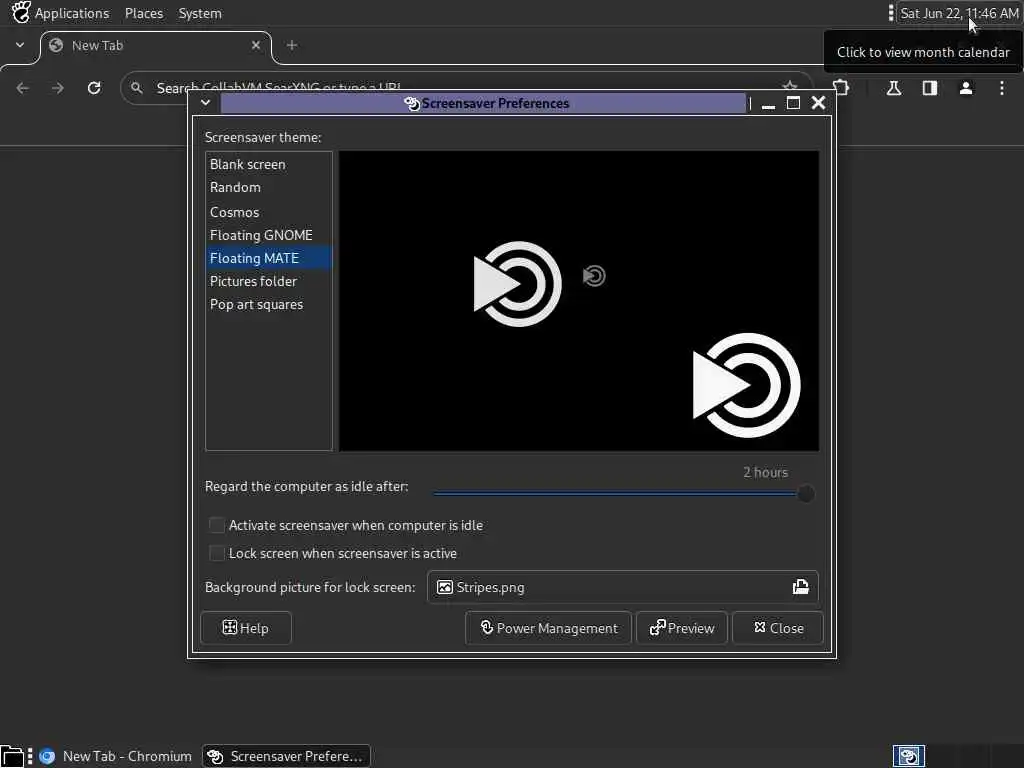Click the Chromium back arrow
The width and height of the screenshot is (1024, 768).
tap(23, 88)
